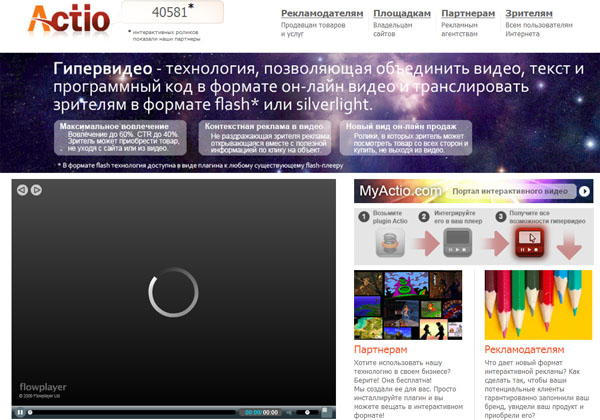Click 'Владельцам сайтов' subtitle
The width and height of the screenshot is (600, 420).
click(x=393, y=29)
